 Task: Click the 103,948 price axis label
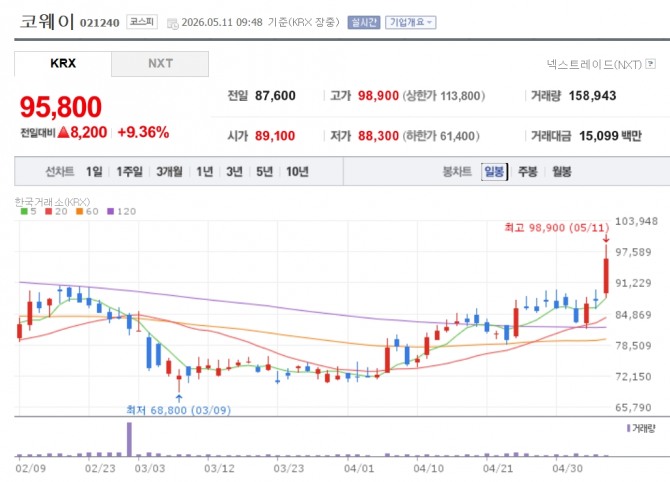[636, 221]
